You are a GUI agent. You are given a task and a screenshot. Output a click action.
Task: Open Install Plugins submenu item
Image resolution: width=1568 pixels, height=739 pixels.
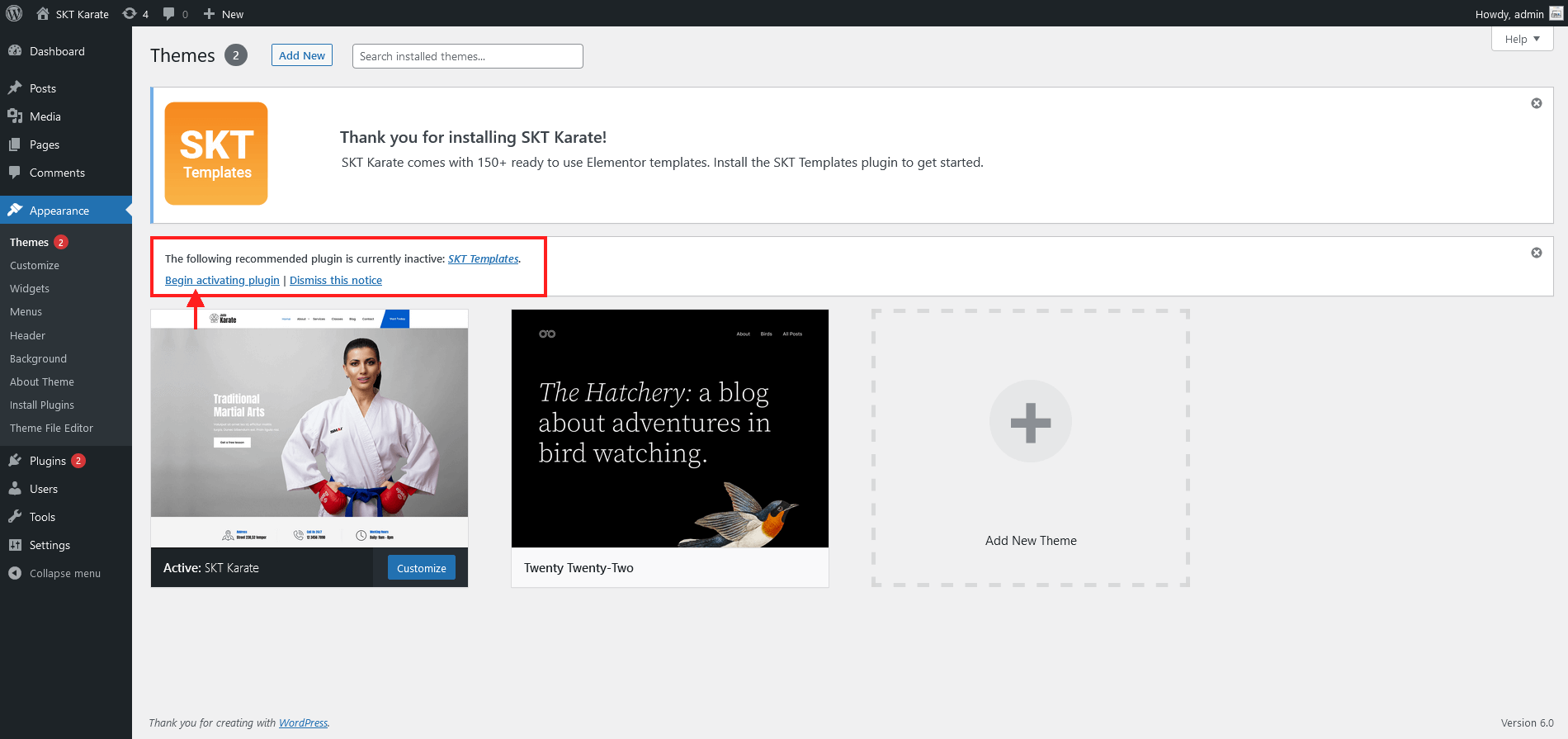42,405
